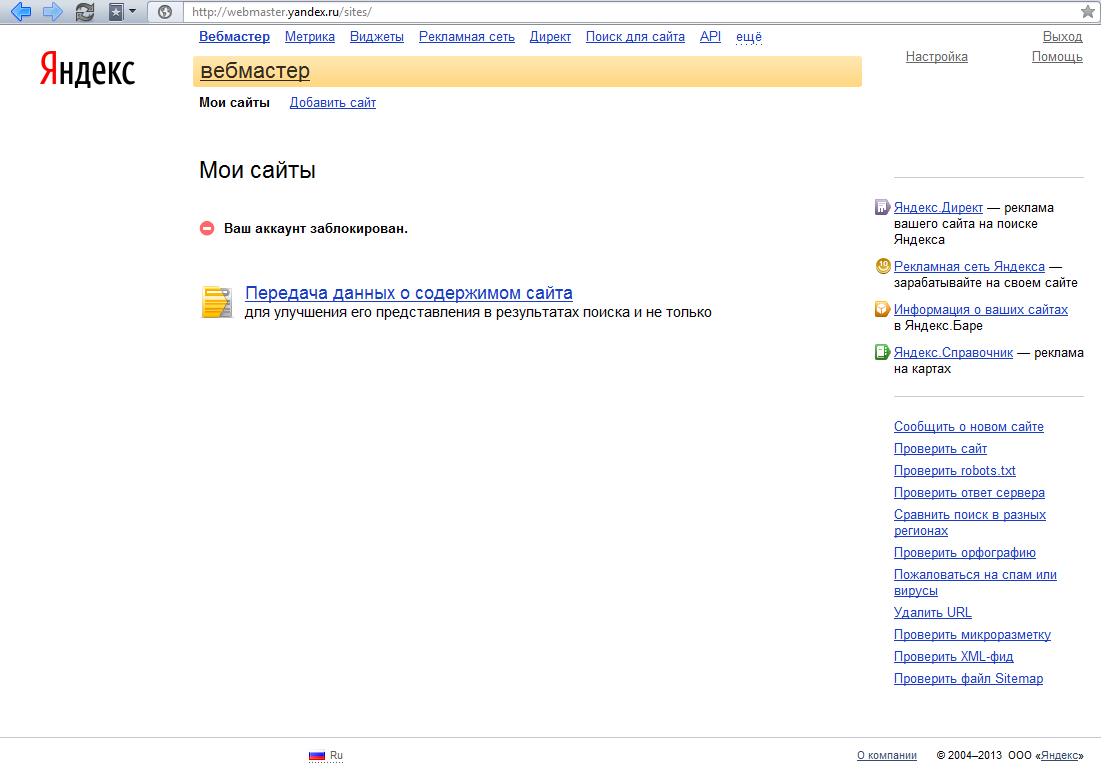Click the Яндекс.Директ icon in sidebar
Screen dimensions: 1101x782
(882, 208)
